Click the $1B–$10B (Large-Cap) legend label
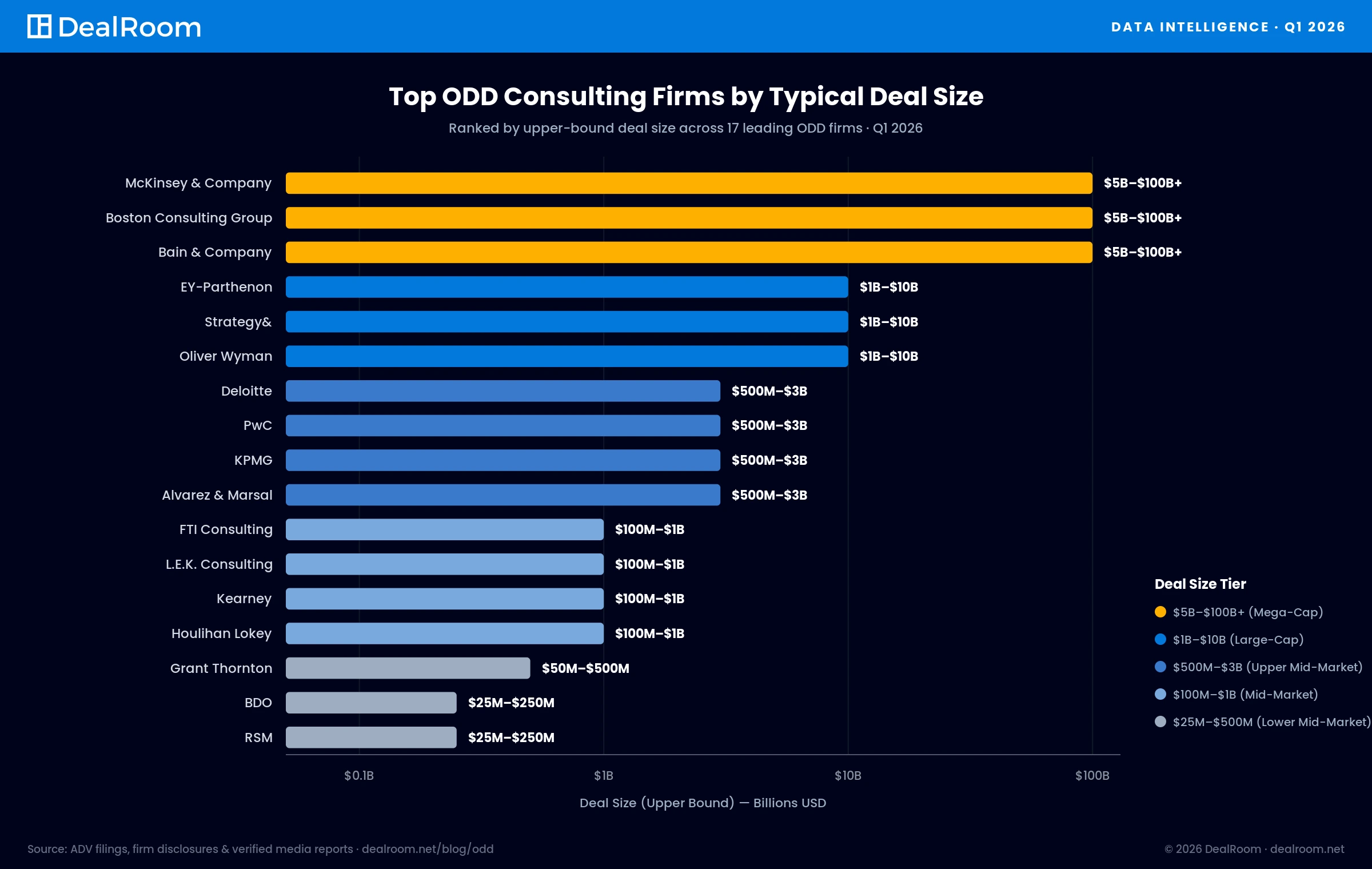 tap(1238, 640)
